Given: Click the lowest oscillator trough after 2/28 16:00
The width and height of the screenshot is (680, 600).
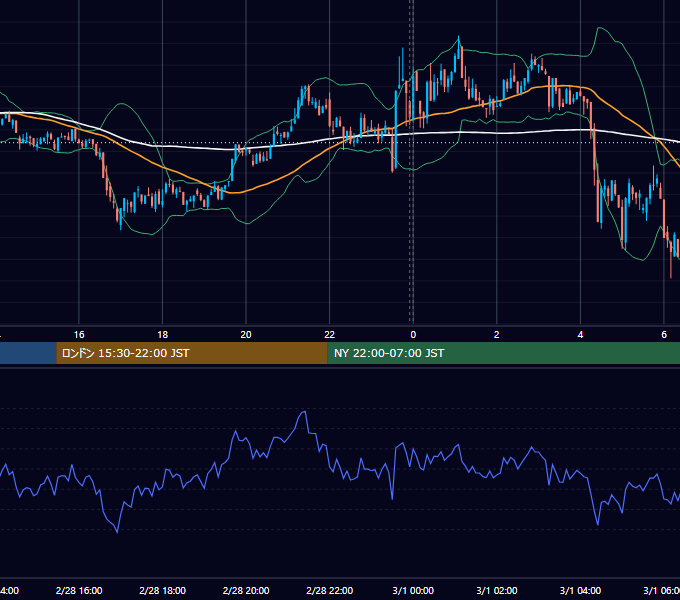Looking at the screenshot, I should [x=117, y=532].
